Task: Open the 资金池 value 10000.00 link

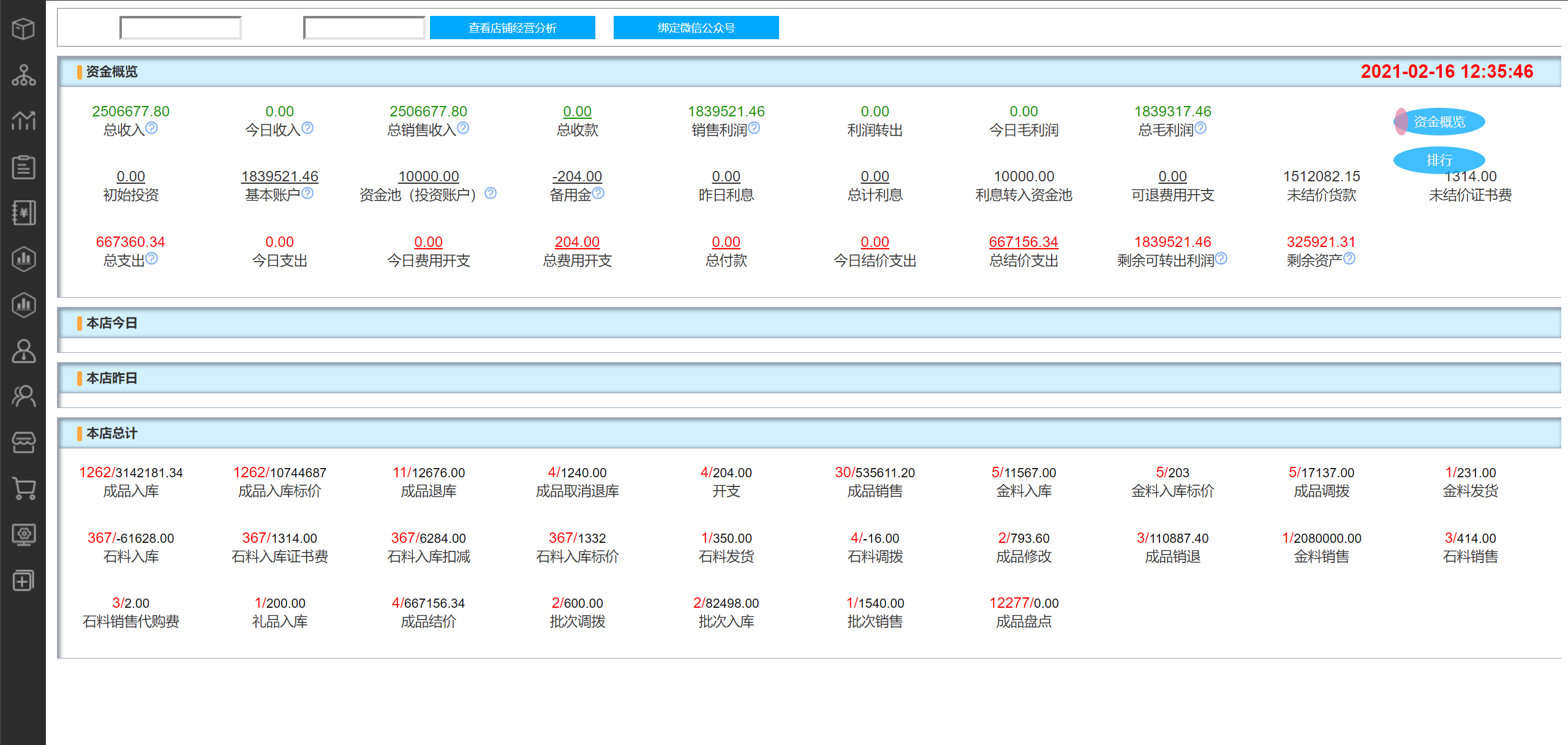Action: (428, 176)
